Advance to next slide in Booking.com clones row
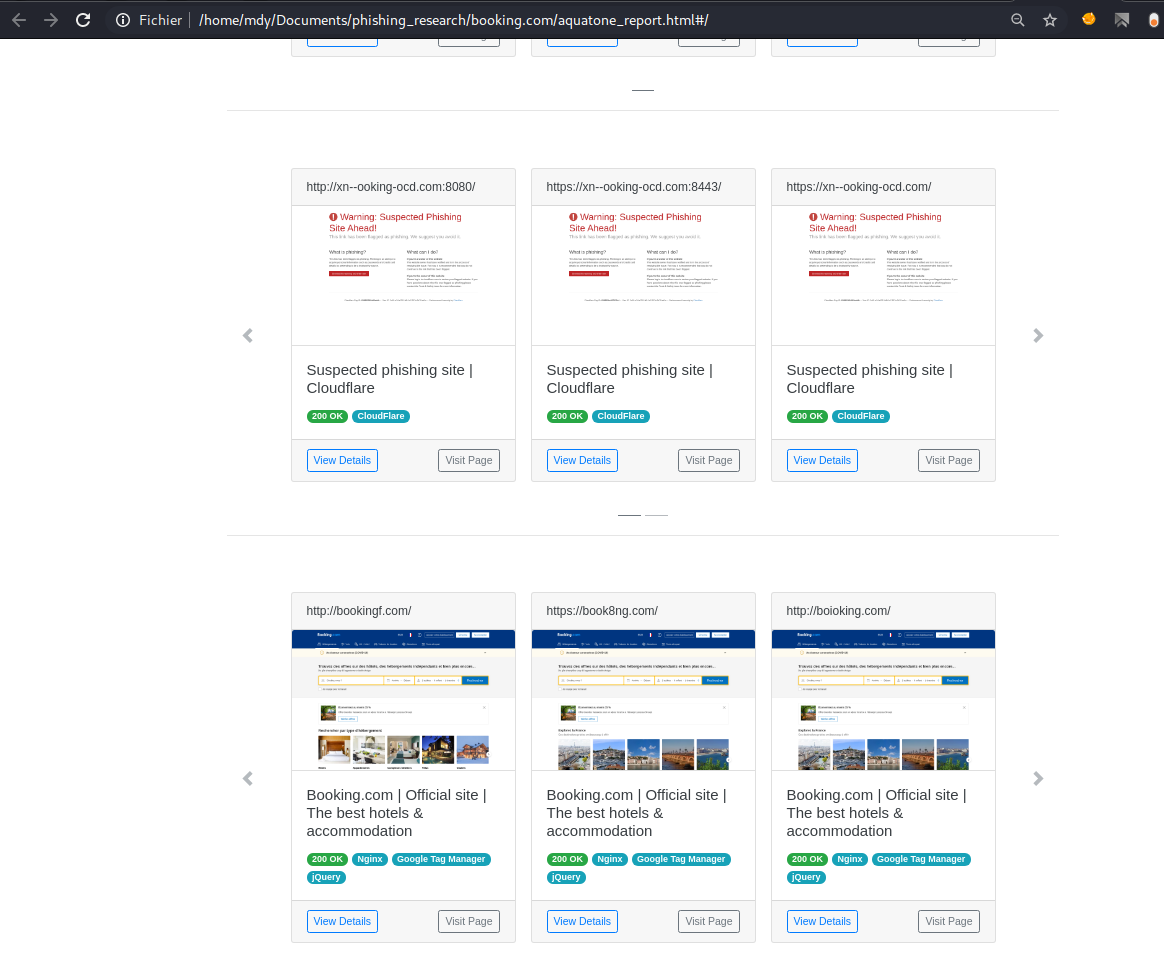 [x=1038, y=779]
